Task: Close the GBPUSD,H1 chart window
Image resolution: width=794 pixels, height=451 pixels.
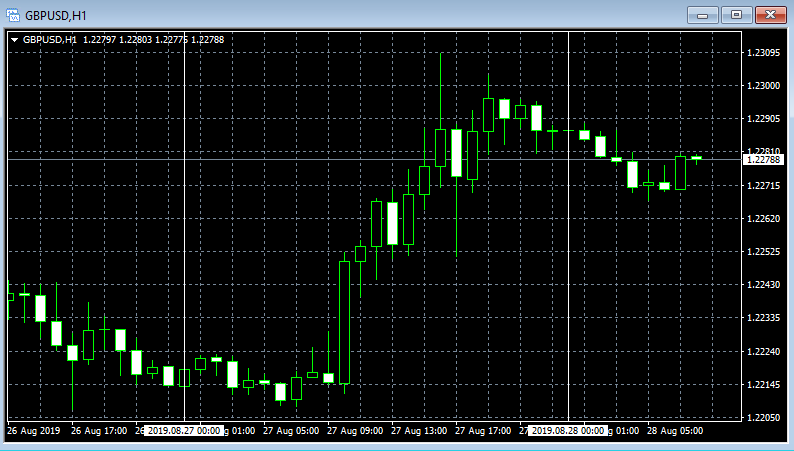Action: click(x=771, y=15)
